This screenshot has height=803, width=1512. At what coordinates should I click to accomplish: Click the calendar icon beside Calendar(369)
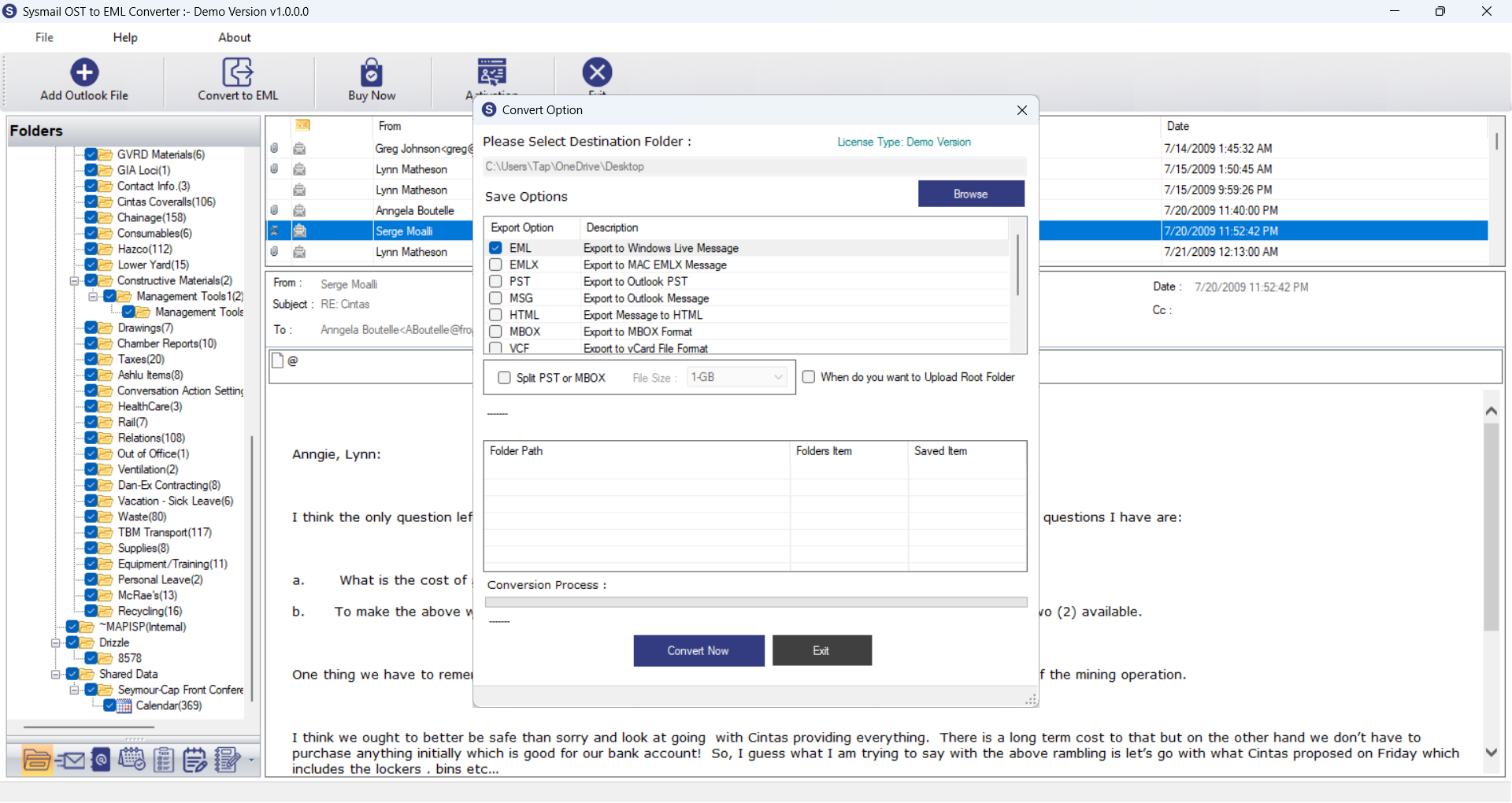(124, 706)
